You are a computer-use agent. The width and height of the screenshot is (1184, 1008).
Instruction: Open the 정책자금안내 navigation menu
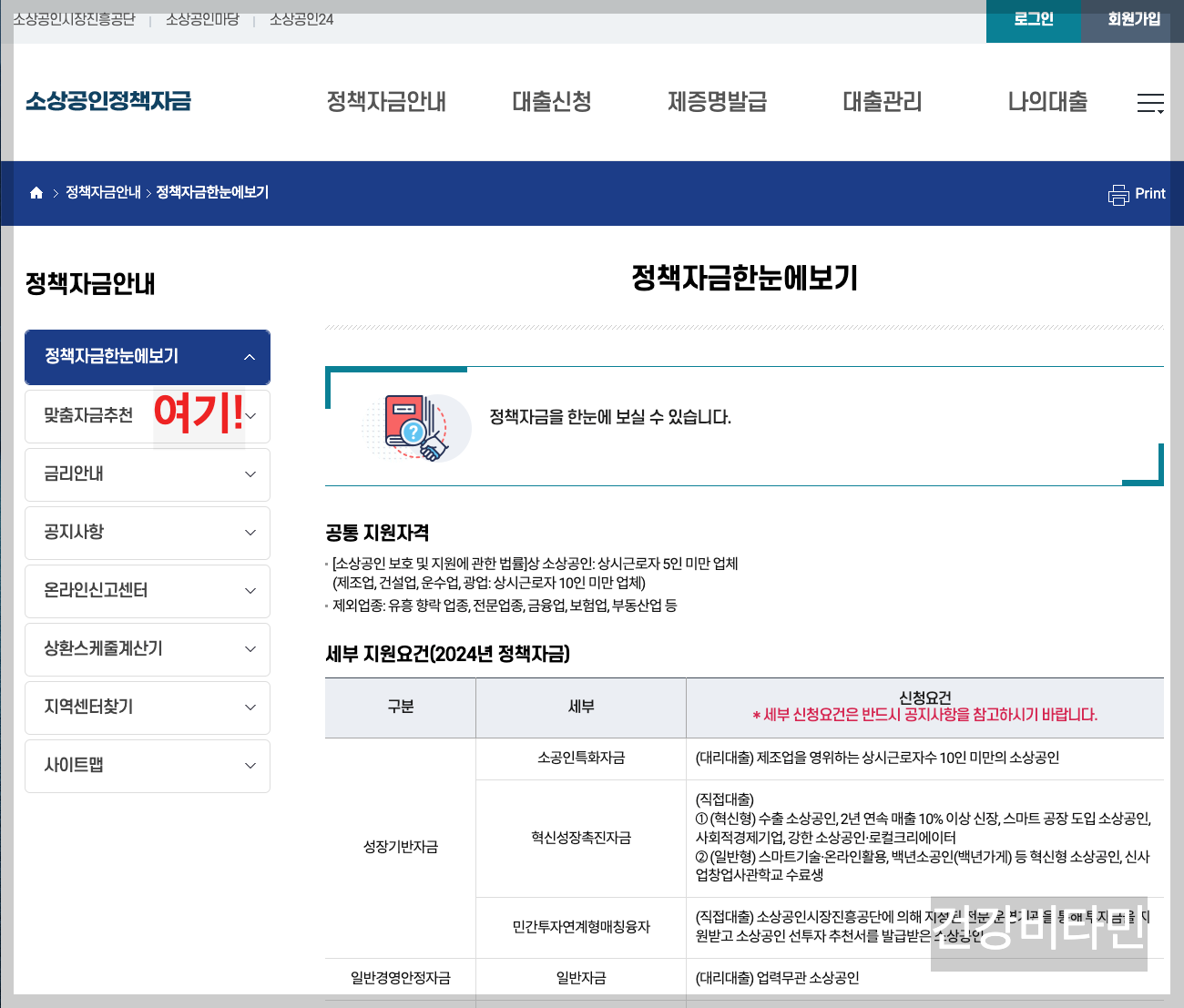coord(387,102)
